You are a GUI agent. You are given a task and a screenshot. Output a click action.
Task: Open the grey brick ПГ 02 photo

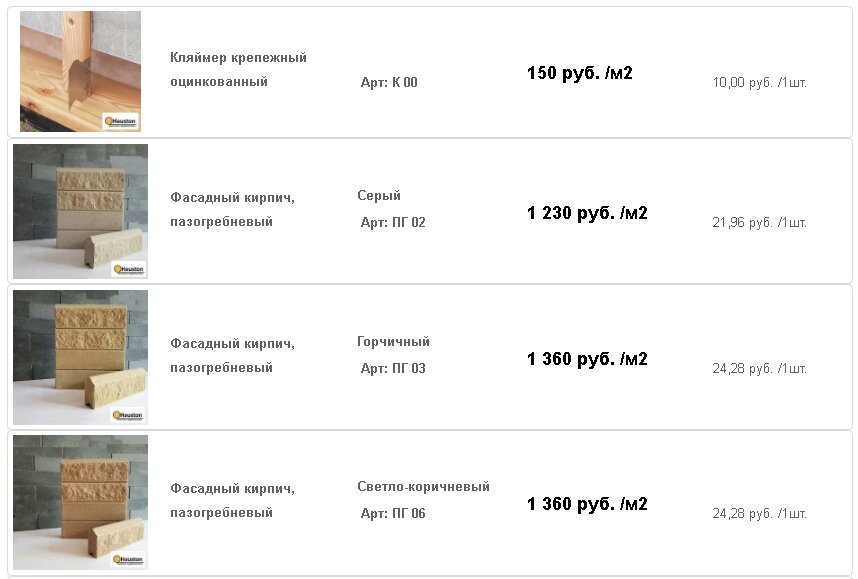80,211
